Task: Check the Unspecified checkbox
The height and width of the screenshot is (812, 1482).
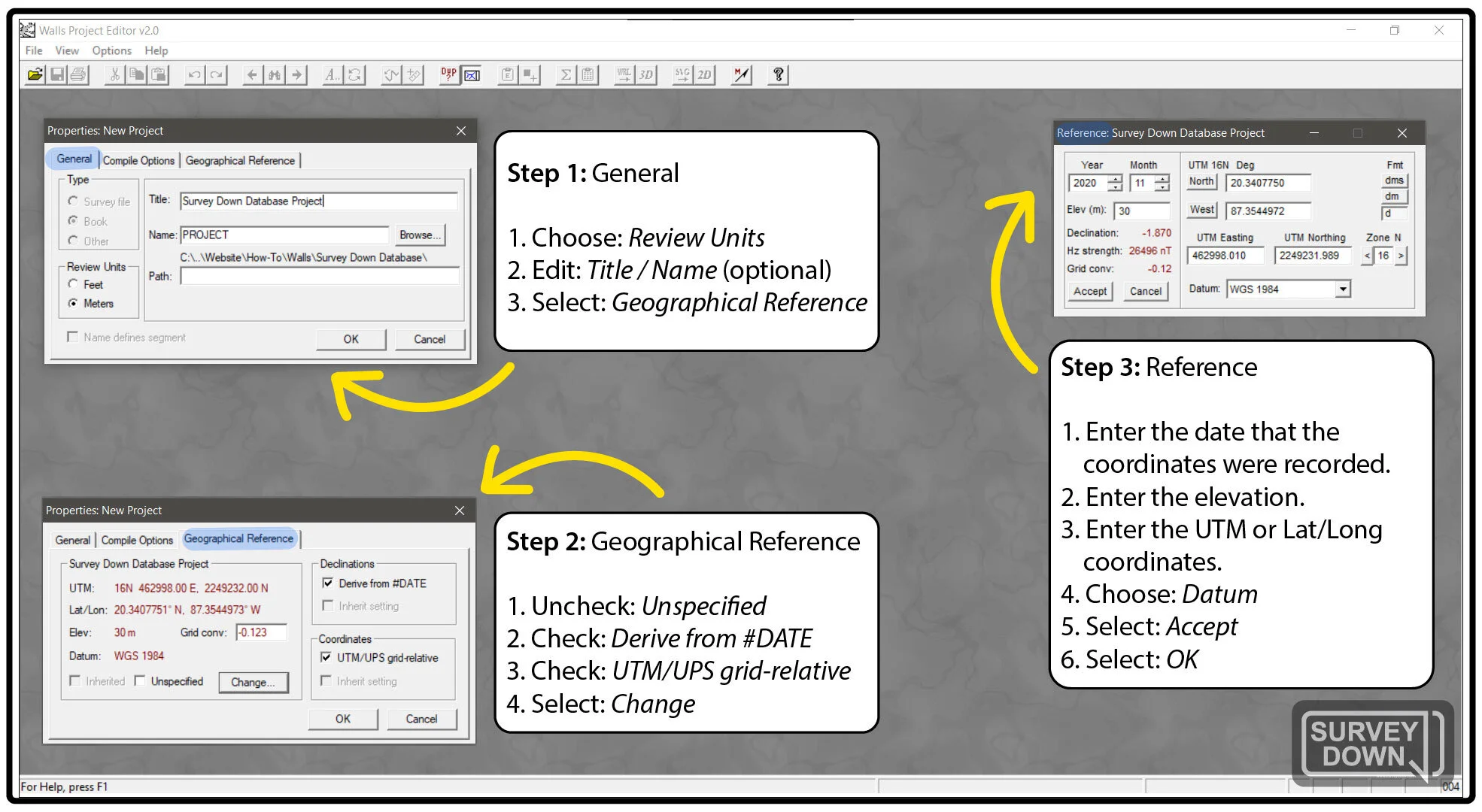Action: pos(141,680)
